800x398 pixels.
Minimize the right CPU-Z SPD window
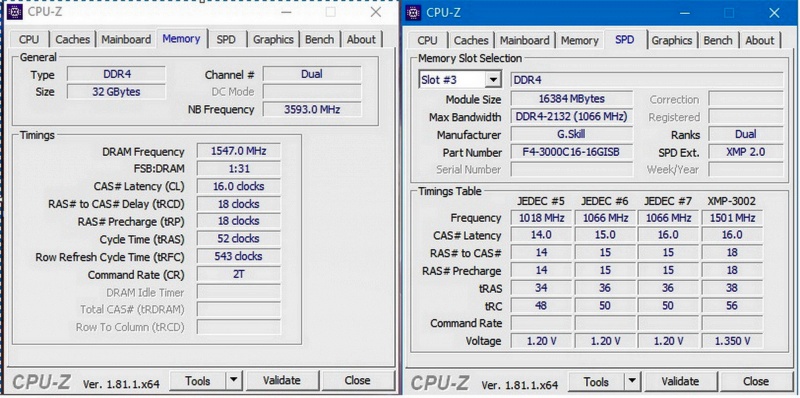pyautogui.click(x=686, y=13)
